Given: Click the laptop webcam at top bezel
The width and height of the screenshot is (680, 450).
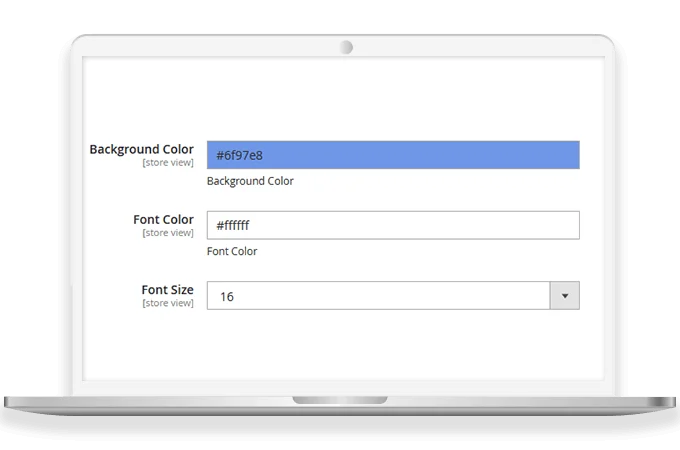Looking at the screenshot, I should [346, 46].
